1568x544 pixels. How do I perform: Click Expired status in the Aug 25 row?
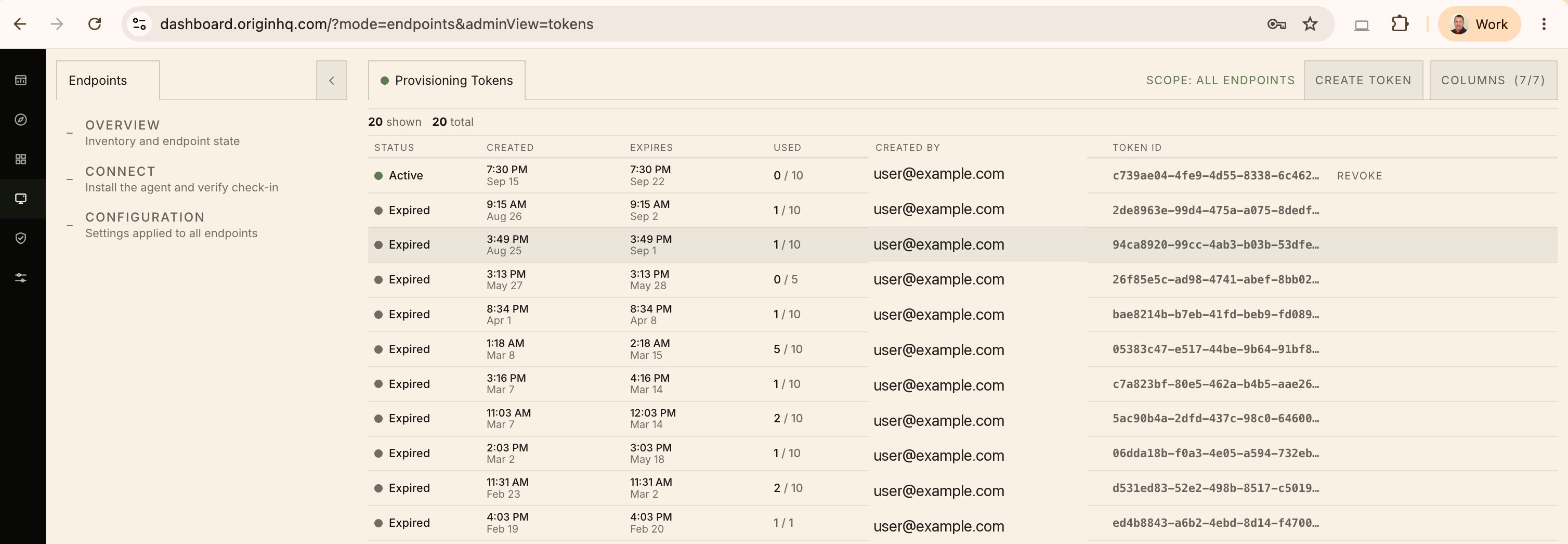pyautogui.click(x=402, y=244)
